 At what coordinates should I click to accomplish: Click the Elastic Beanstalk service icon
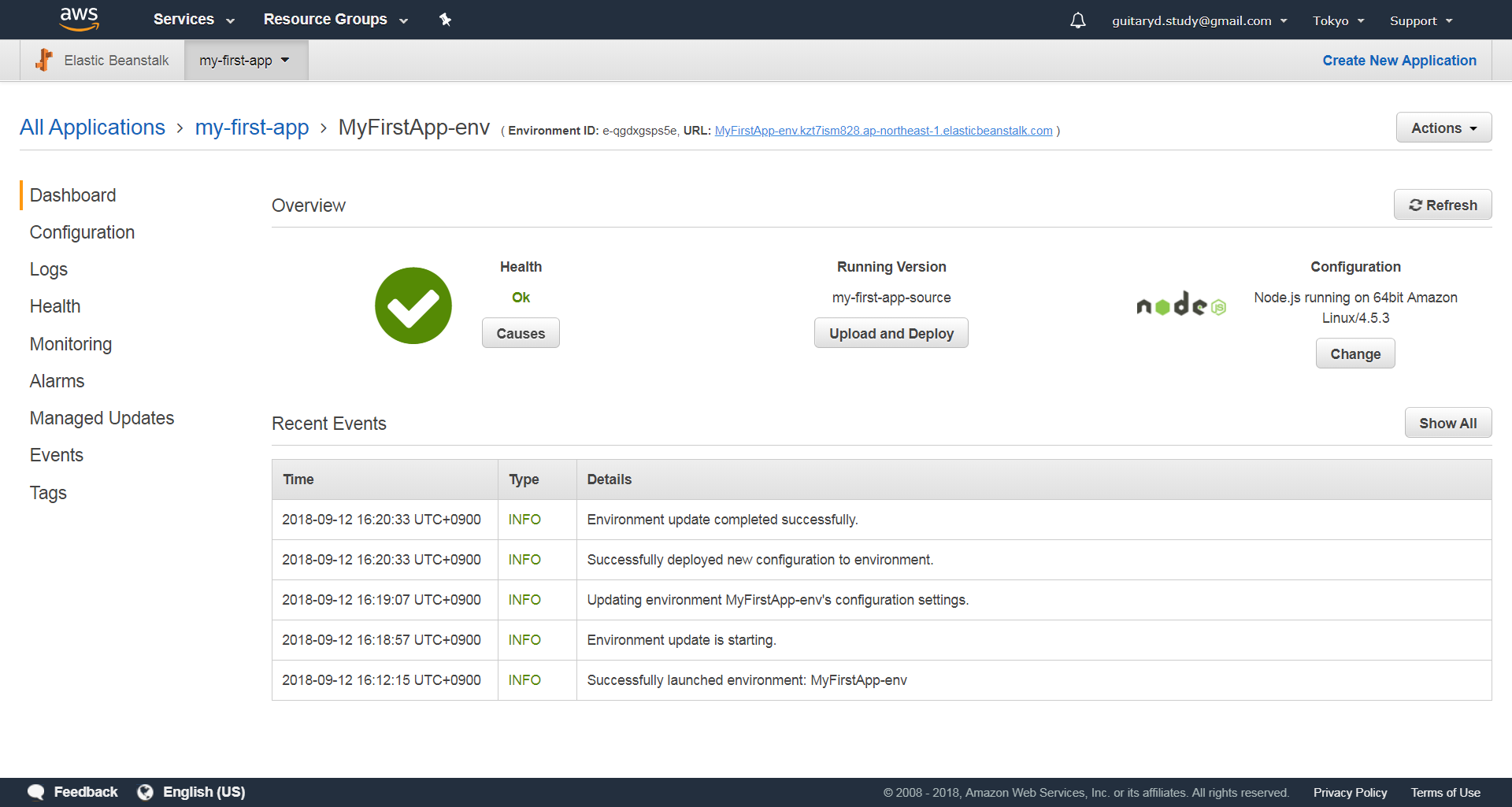[x=44, y=60]
